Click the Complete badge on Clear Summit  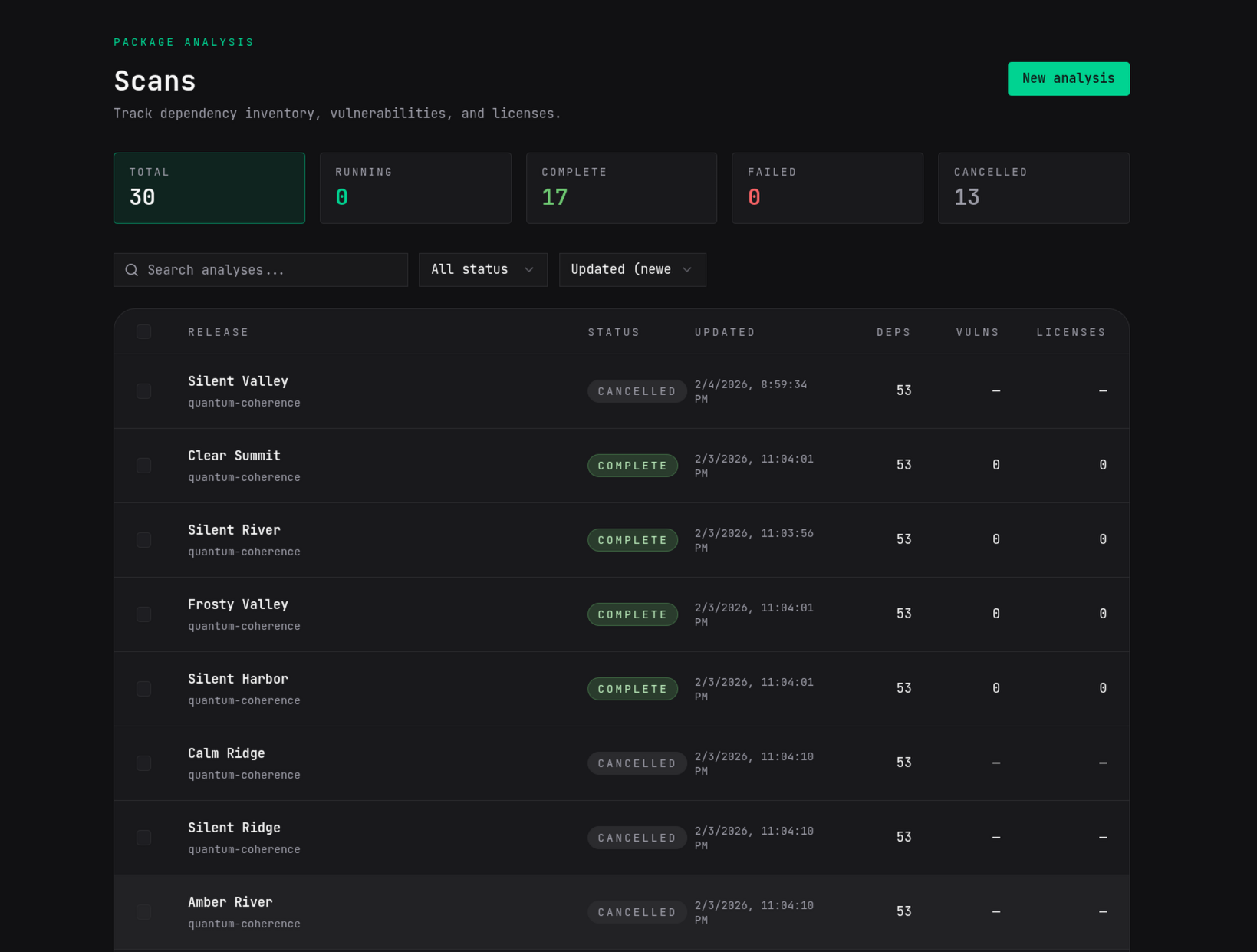pos(633,466)
